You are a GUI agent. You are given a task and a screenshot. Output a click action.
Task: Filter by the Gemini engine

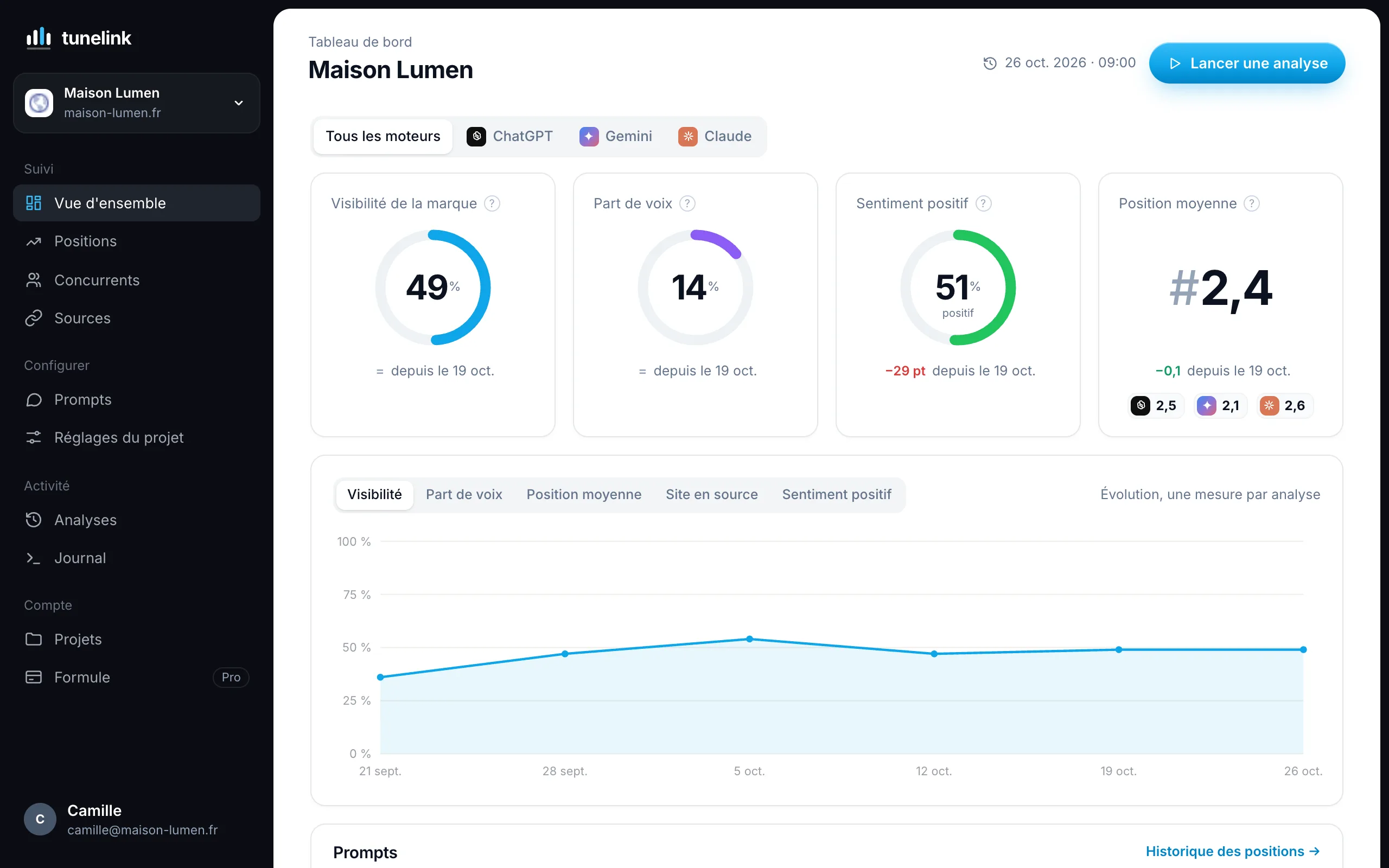616,136
